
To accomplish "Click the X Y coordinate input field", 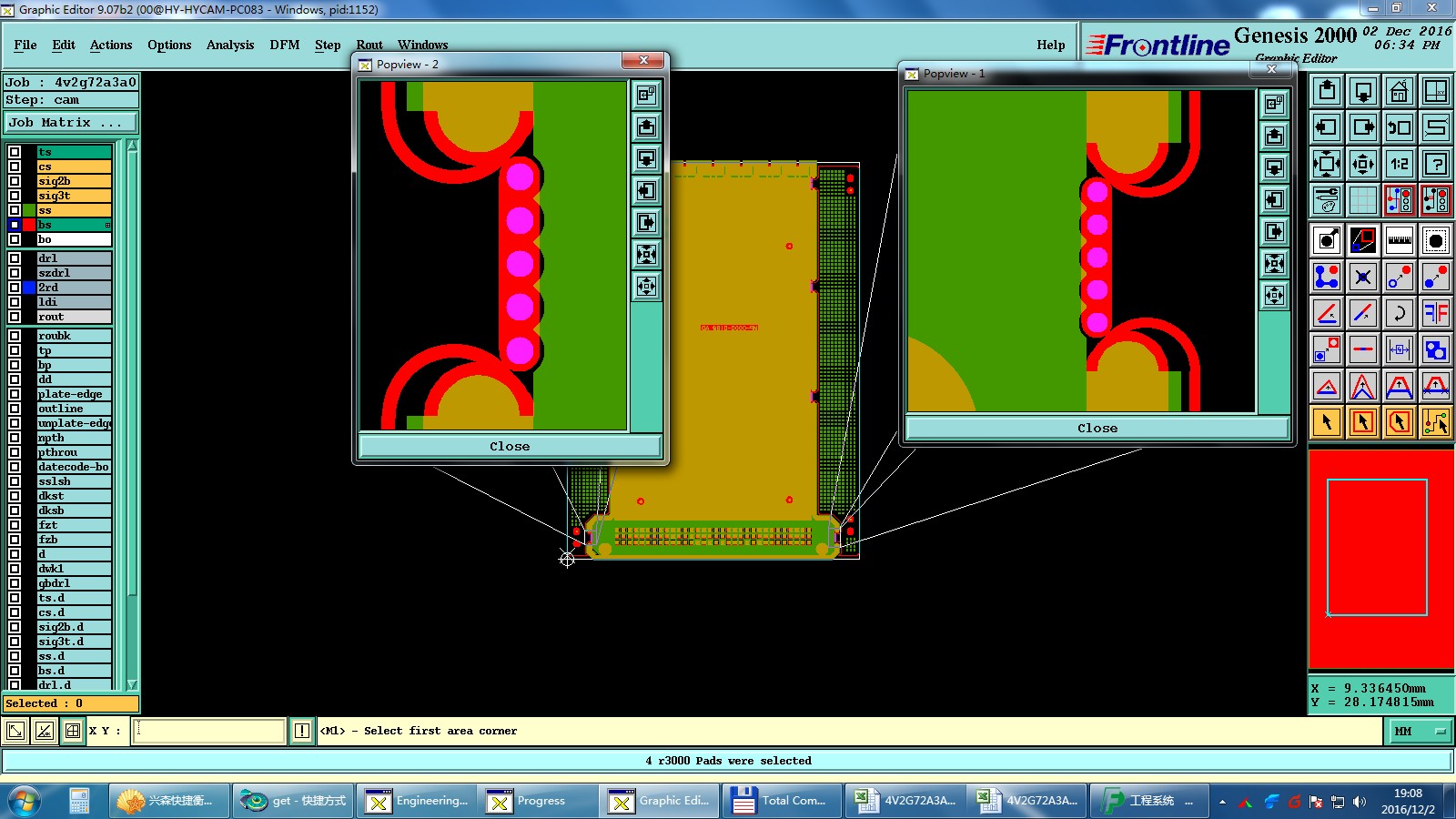I will point(208,731).
